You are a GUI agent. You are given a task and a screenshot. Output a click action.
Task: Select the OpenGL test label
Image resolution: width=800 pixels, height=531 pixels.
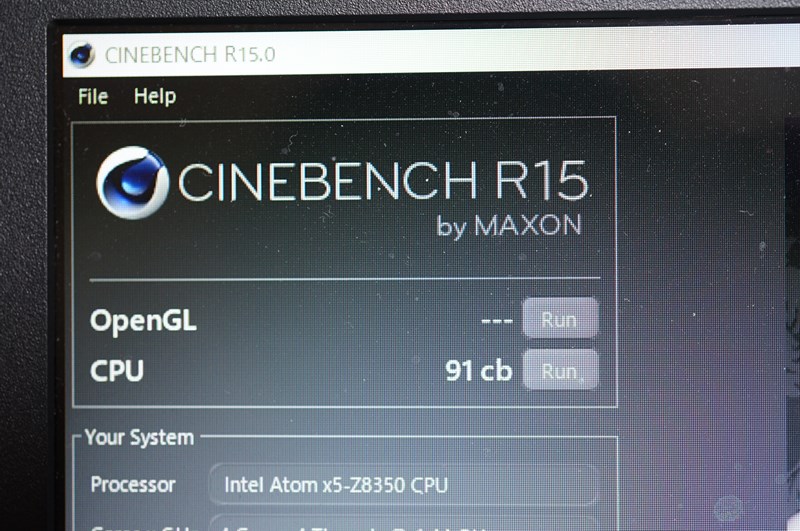143,321
